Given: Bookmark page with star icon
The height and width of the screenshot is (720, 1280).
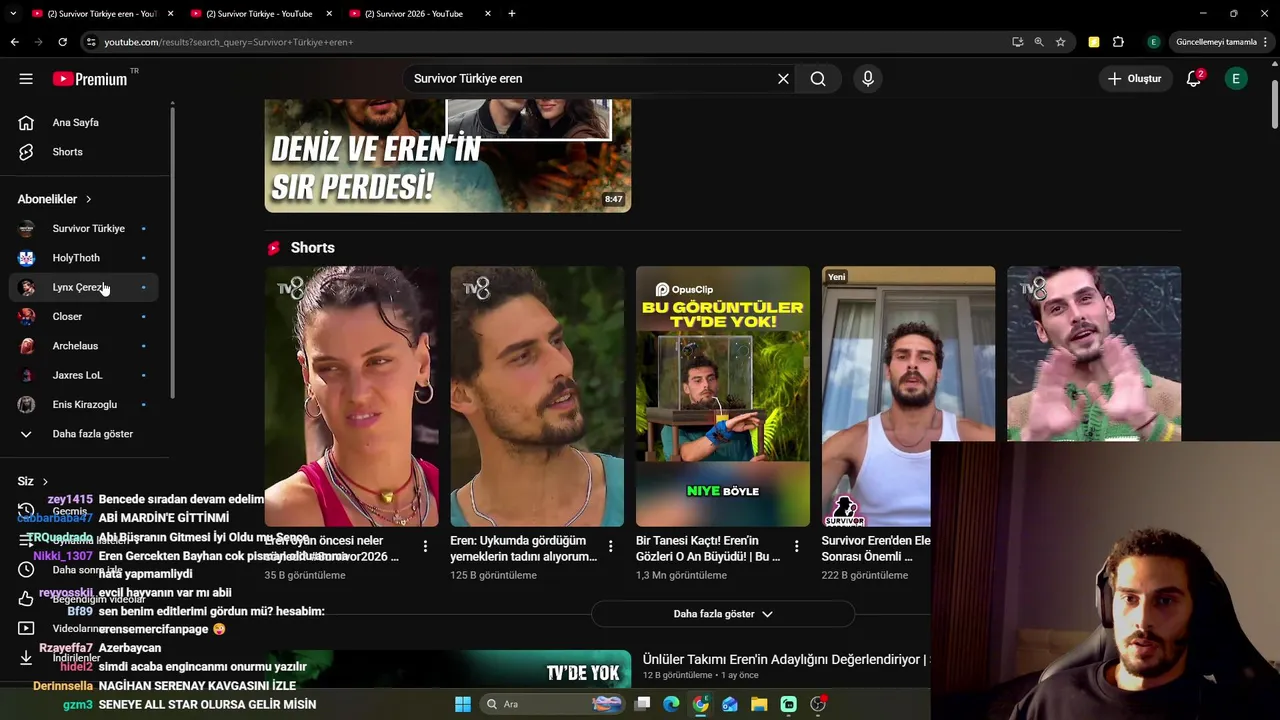Looking at the screenshot, I should [x=1060, y=42].
